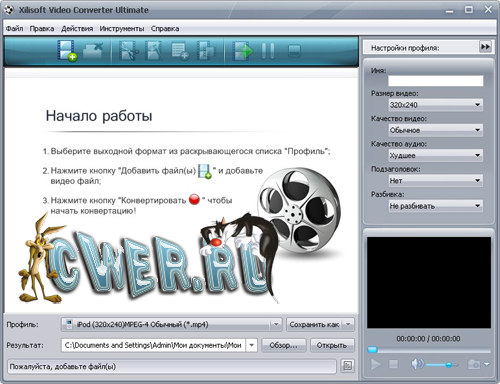Click the Имя text input field
Screen dimensions: 500x384
point(436,81)
